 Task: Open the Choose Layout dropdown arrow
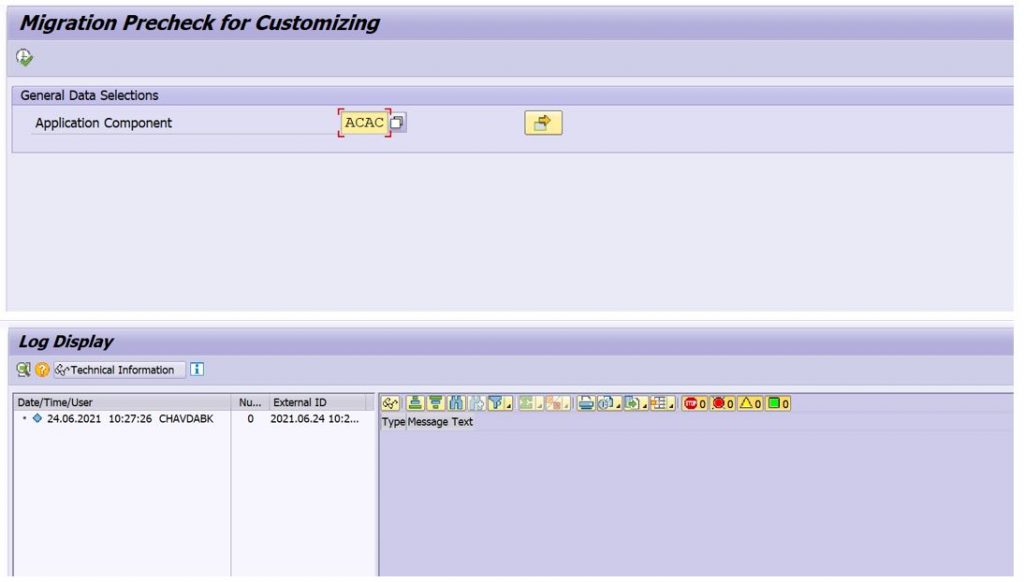[x=671, y=405]
